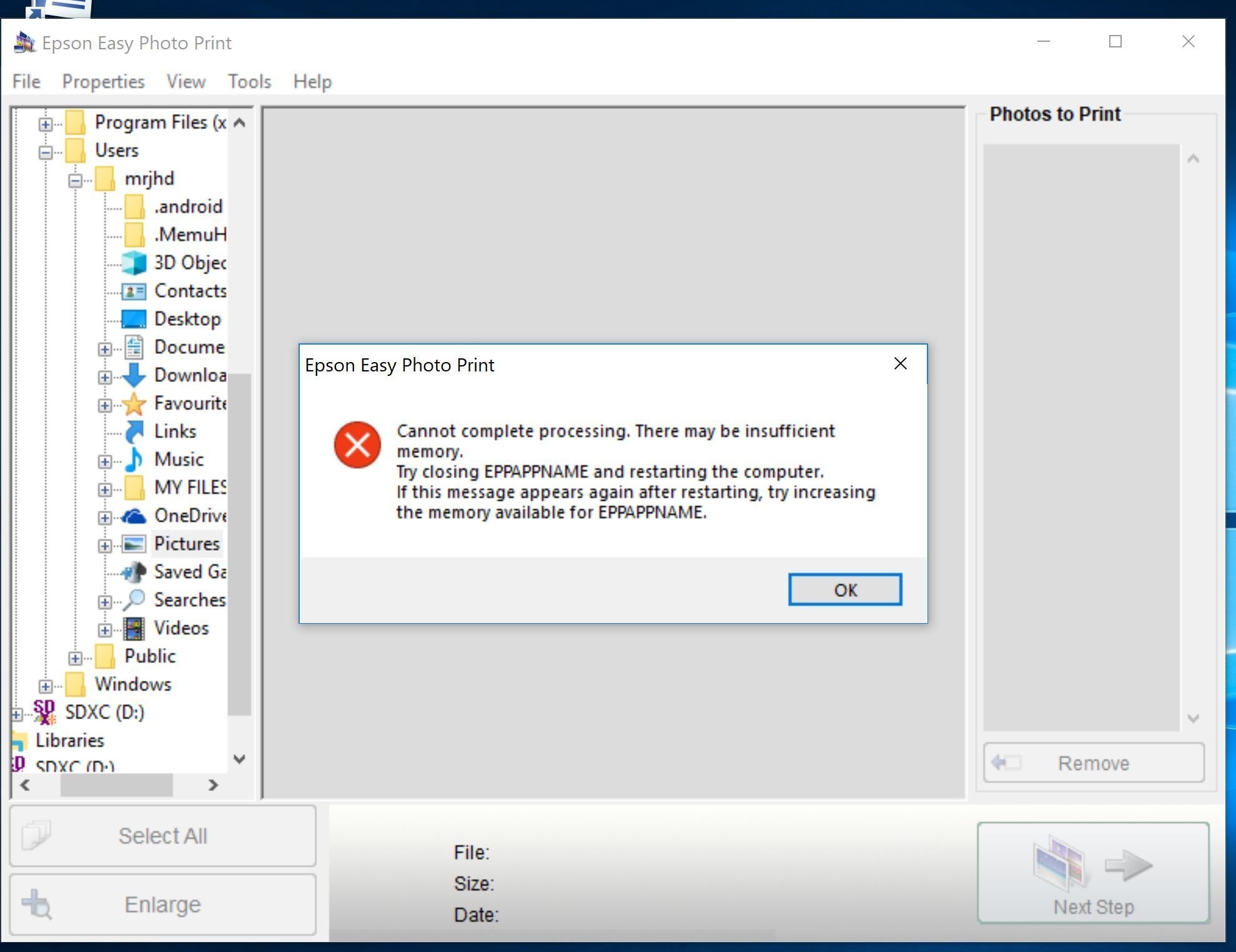Open the Properties menu

(x=103, y=81)
